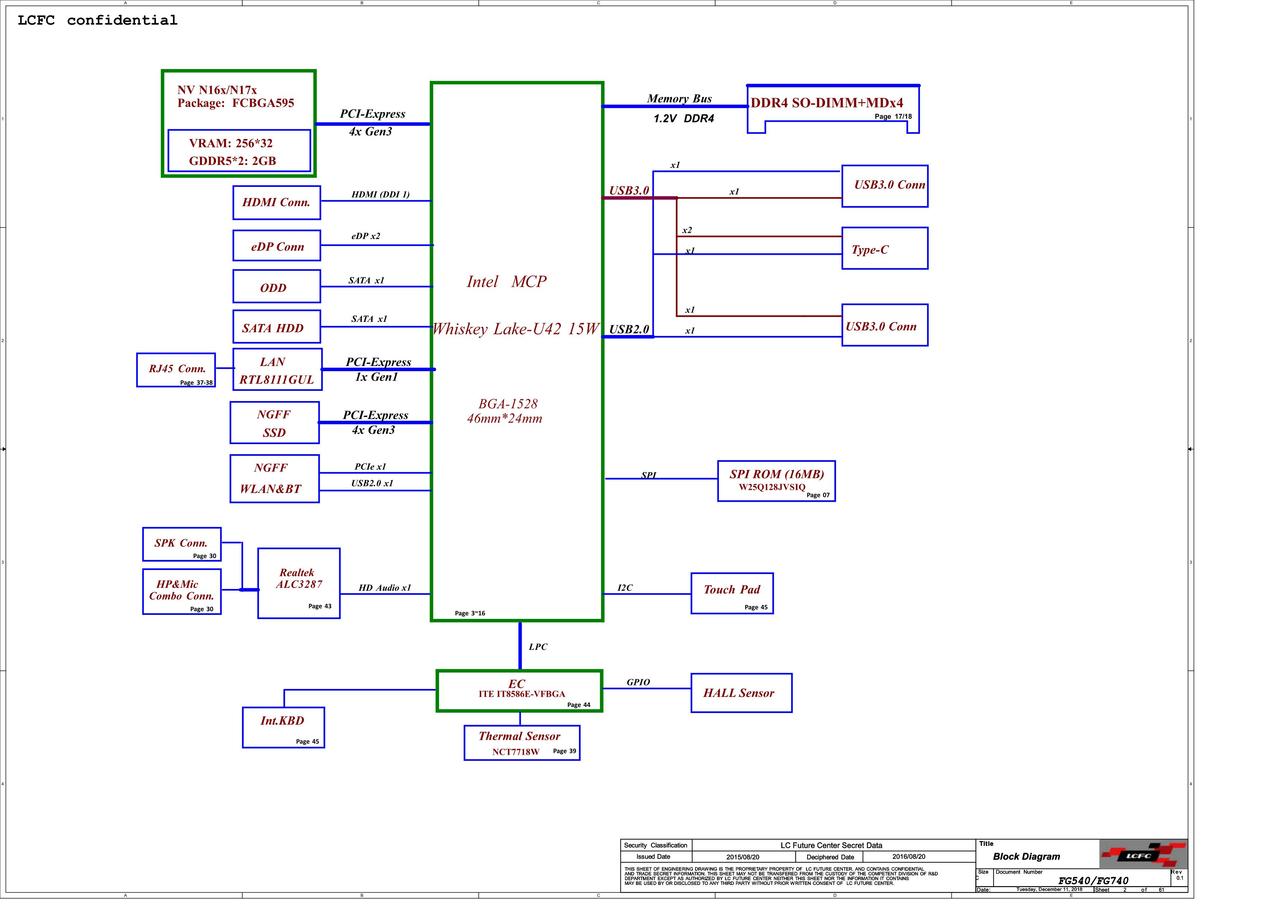This screenshot has height=905, width=1280.
Task: Click the I2C label
Action: 625,587
